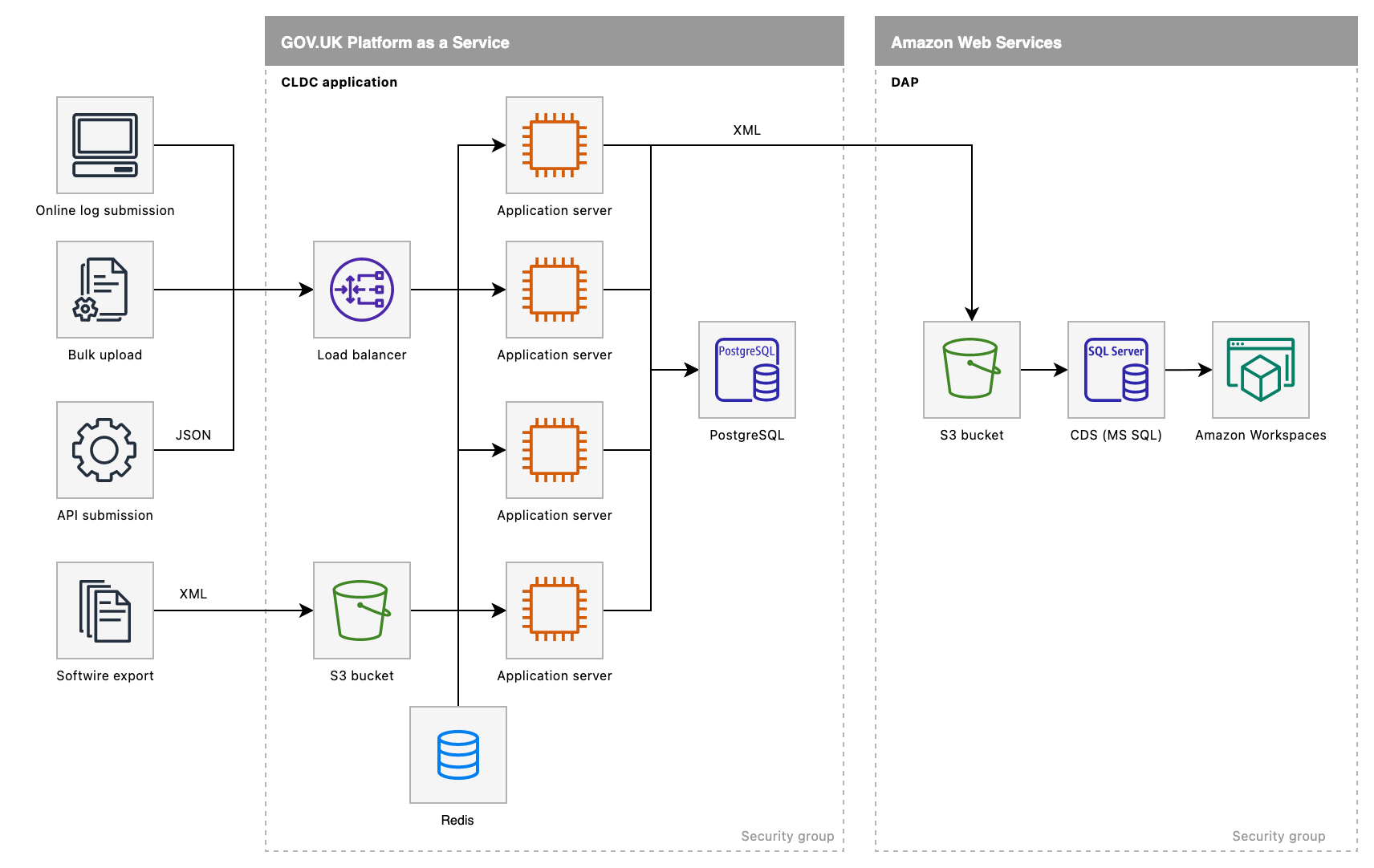The height and width of the screenshot is (868, 1374).
Task: Click the JSON label near API submission
Action: [x=193, y=434]
